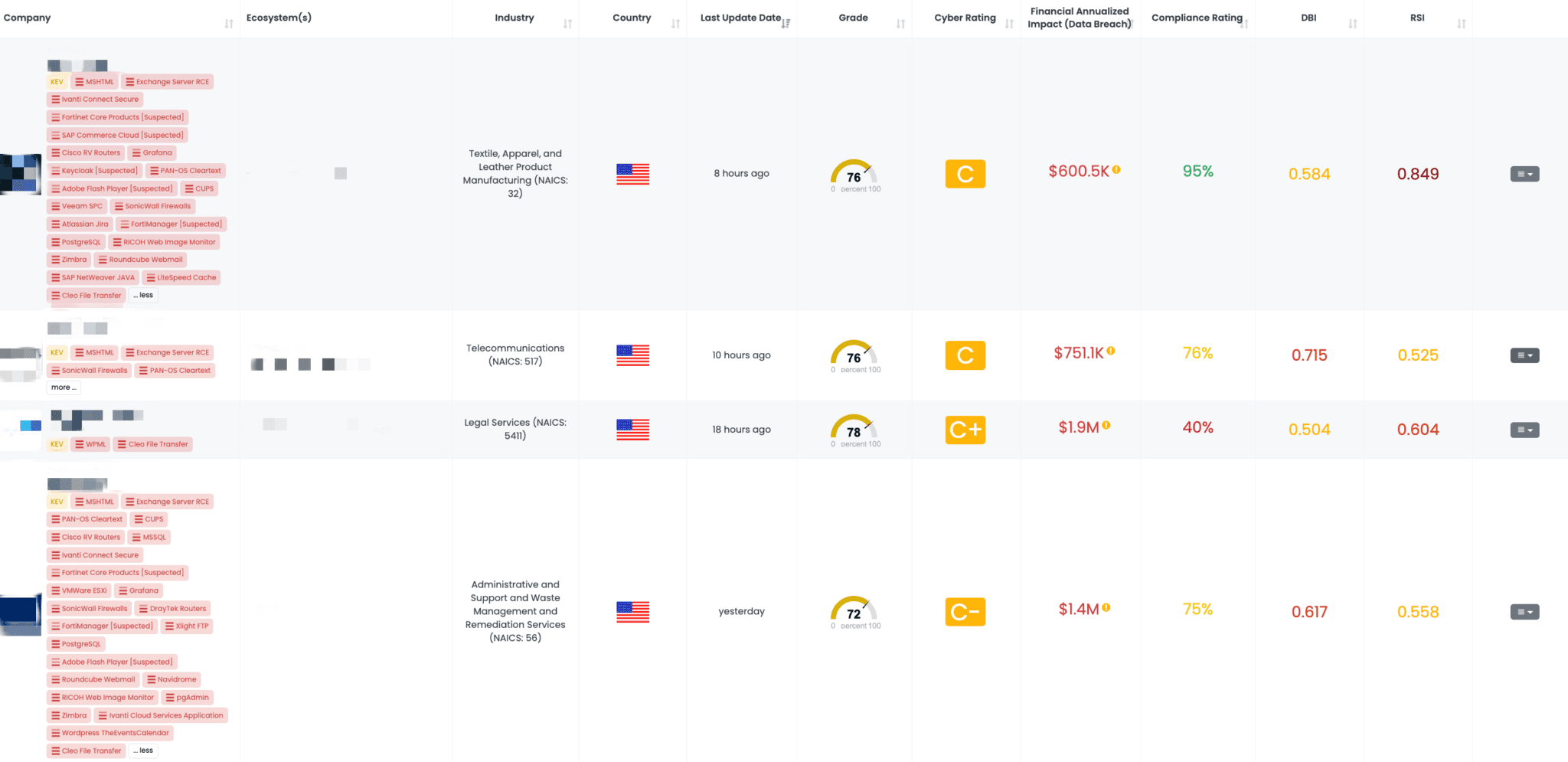Click the Exchange Server RCE vulnerability tag
1568x762 pixels.
coord(168,81)
